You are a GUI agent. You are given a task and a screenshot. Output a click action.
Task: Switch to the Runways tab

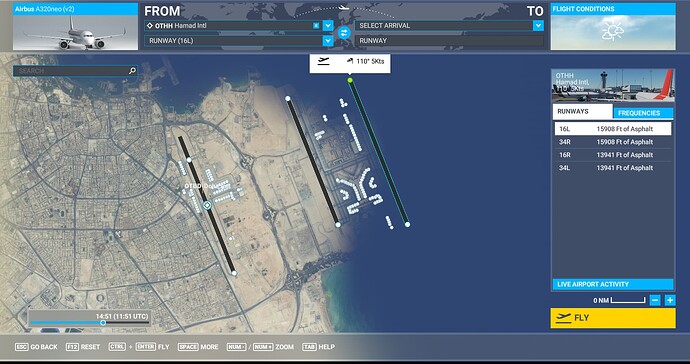coord(583,112)
